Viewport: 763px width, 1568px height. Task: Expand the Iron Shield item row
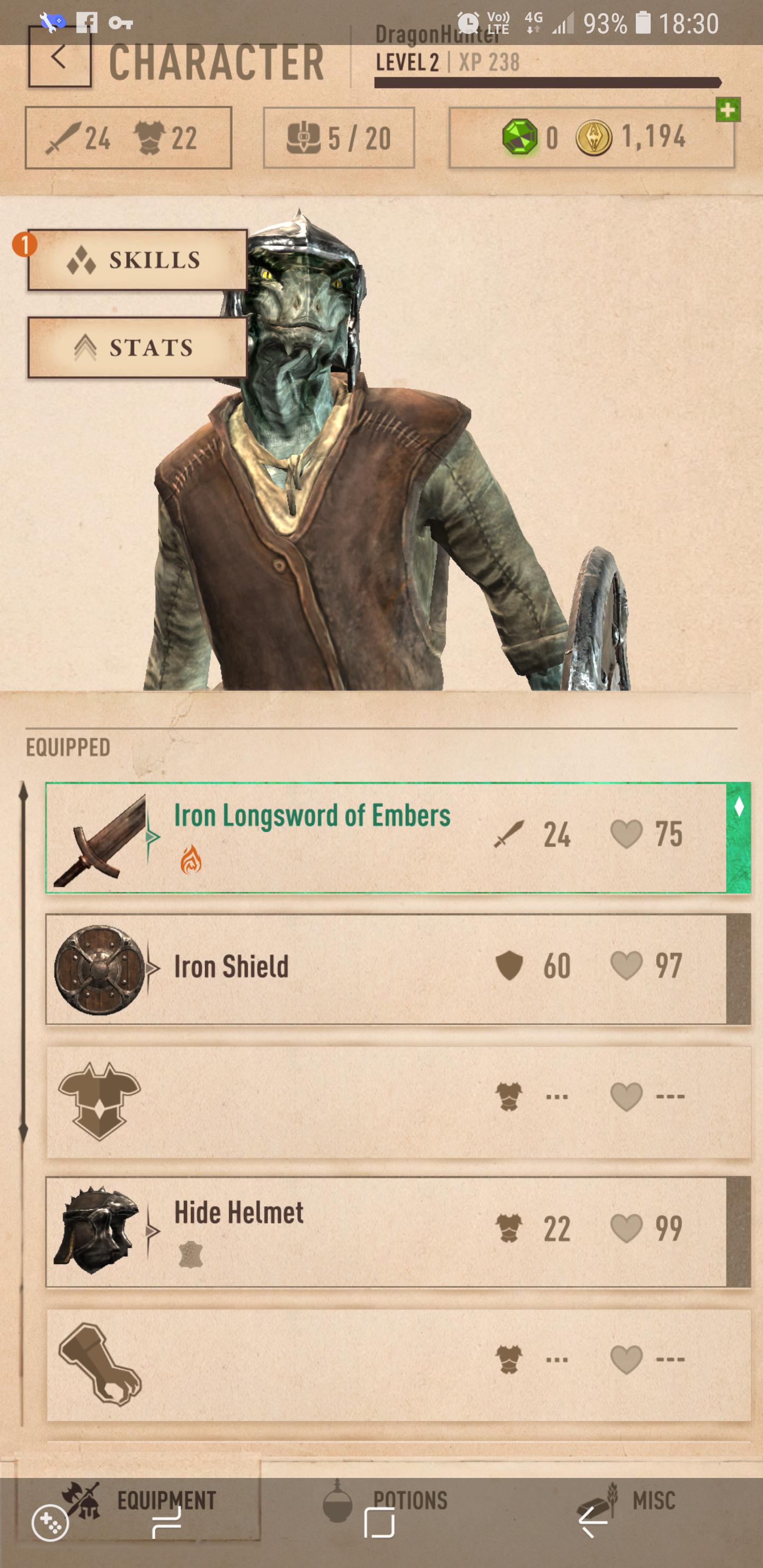398,969
